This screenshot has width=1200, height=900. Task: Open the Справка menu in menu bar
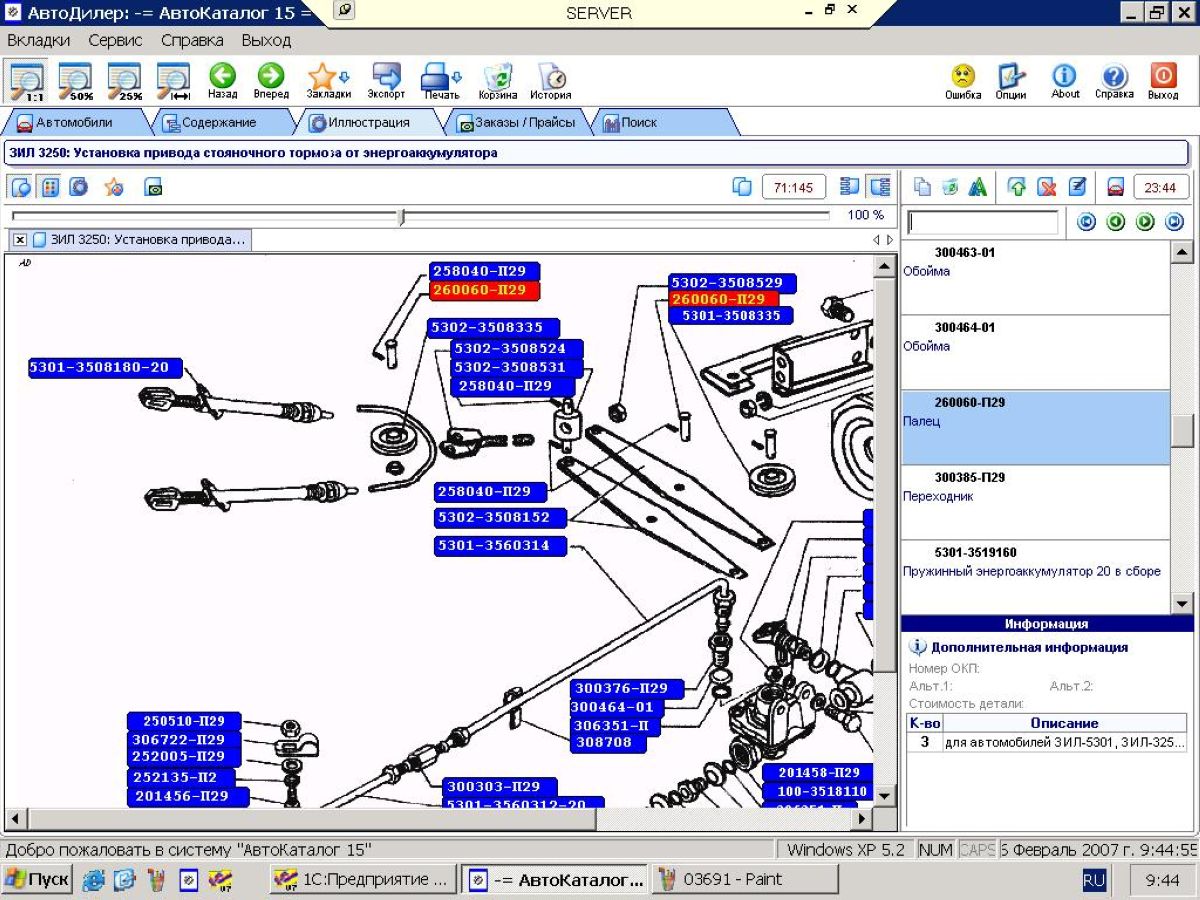(x=192, y=41)
